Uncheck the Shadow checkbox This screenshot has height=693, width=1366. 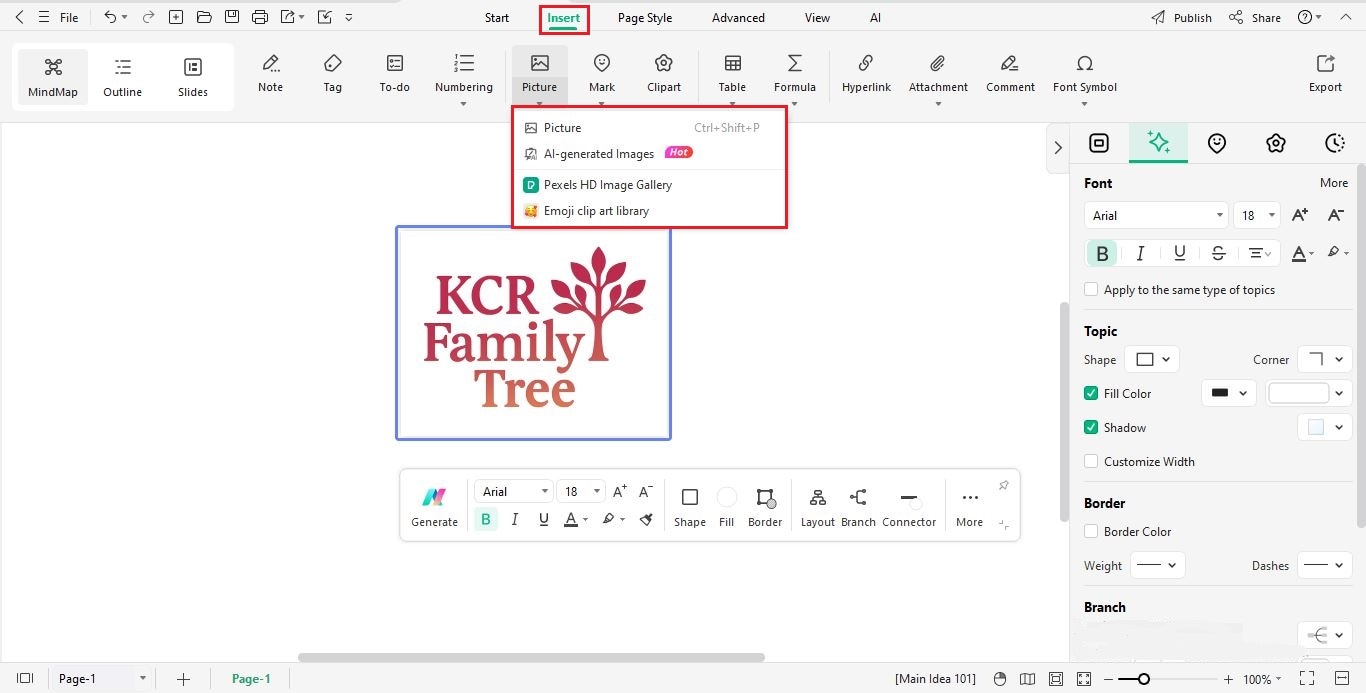[1091, 427]
